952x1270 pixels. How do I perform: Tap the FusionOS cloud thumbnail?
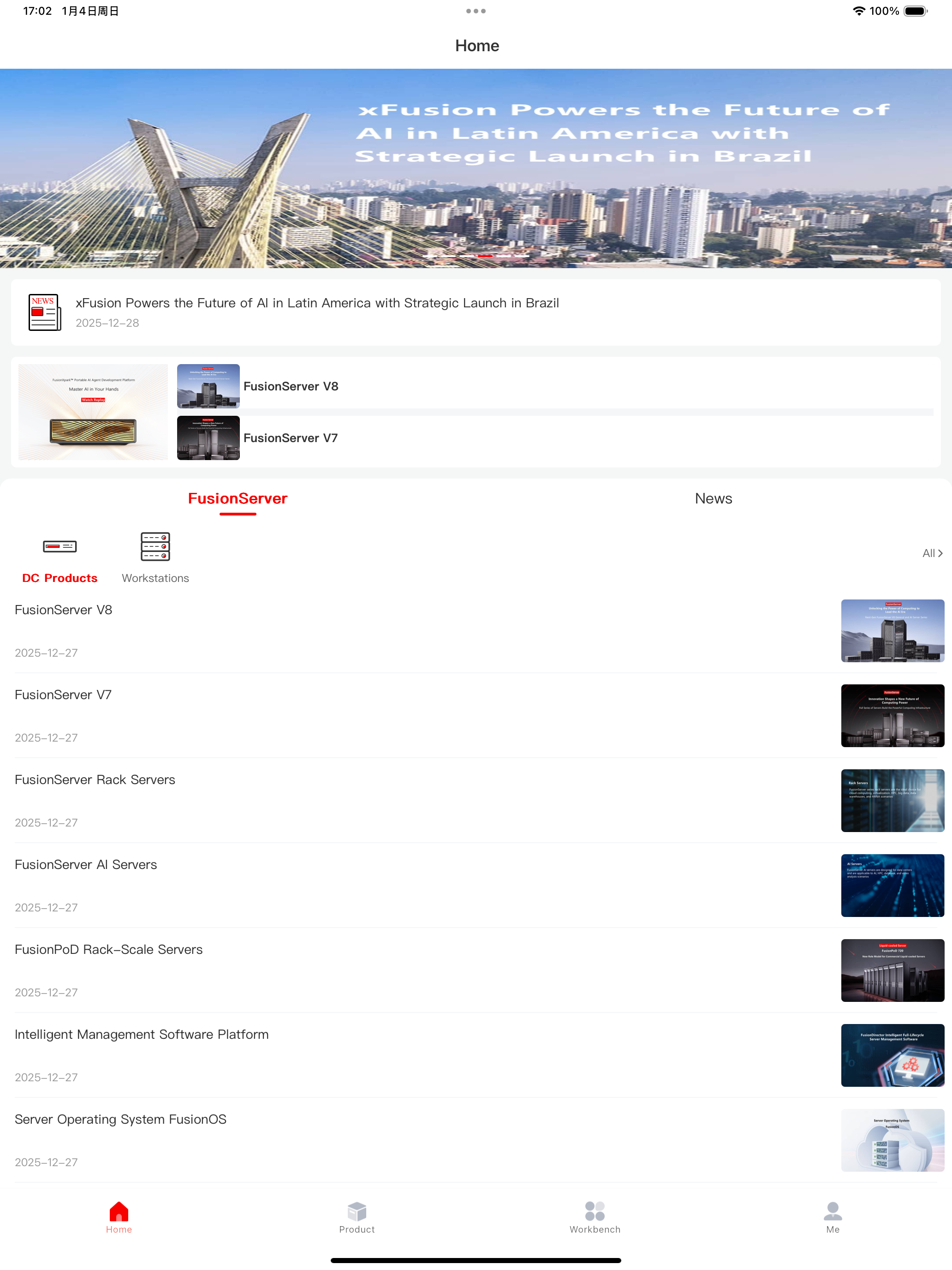(892, 1140)
